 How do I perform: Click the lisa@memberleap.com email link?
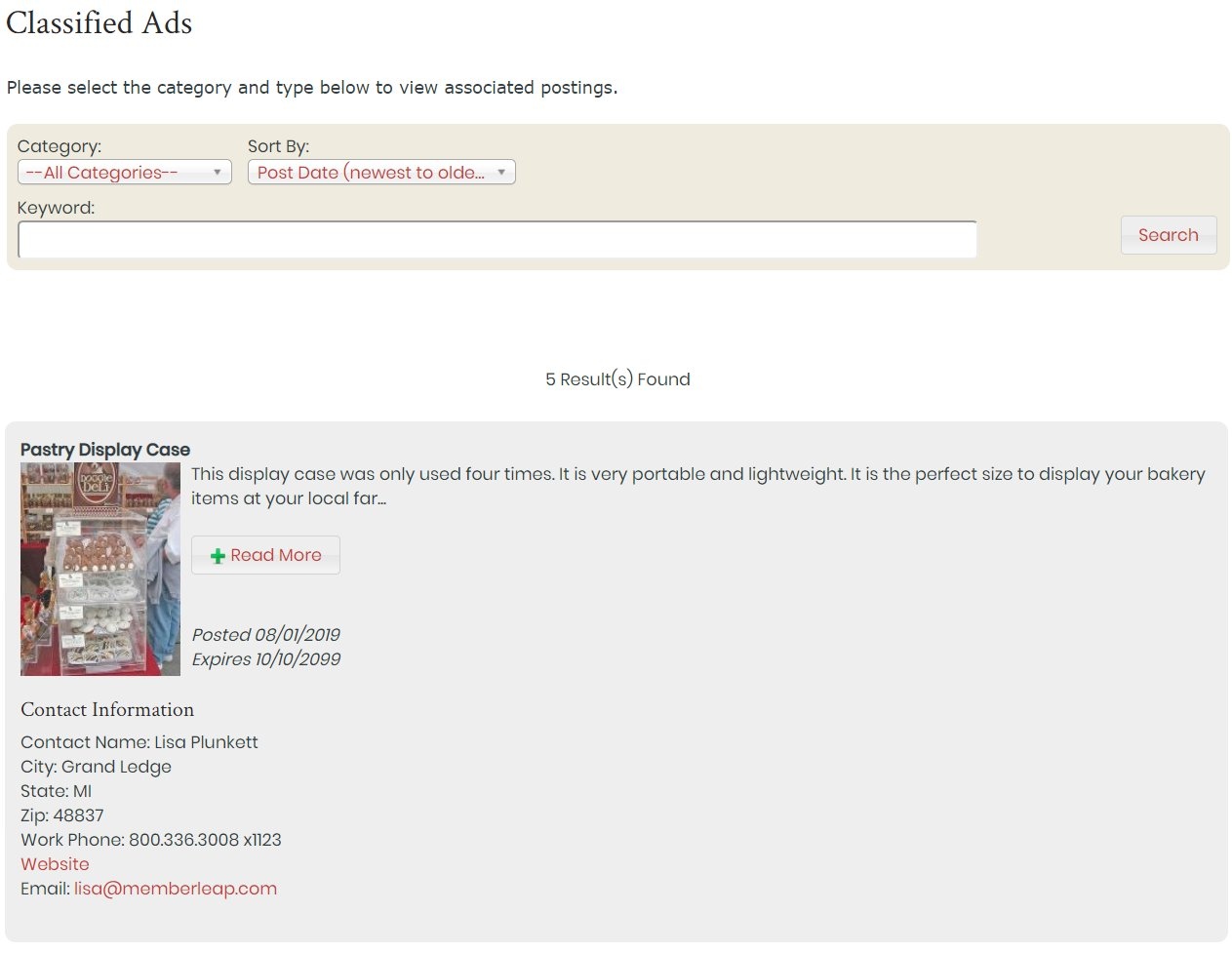(x=176, y=889)
